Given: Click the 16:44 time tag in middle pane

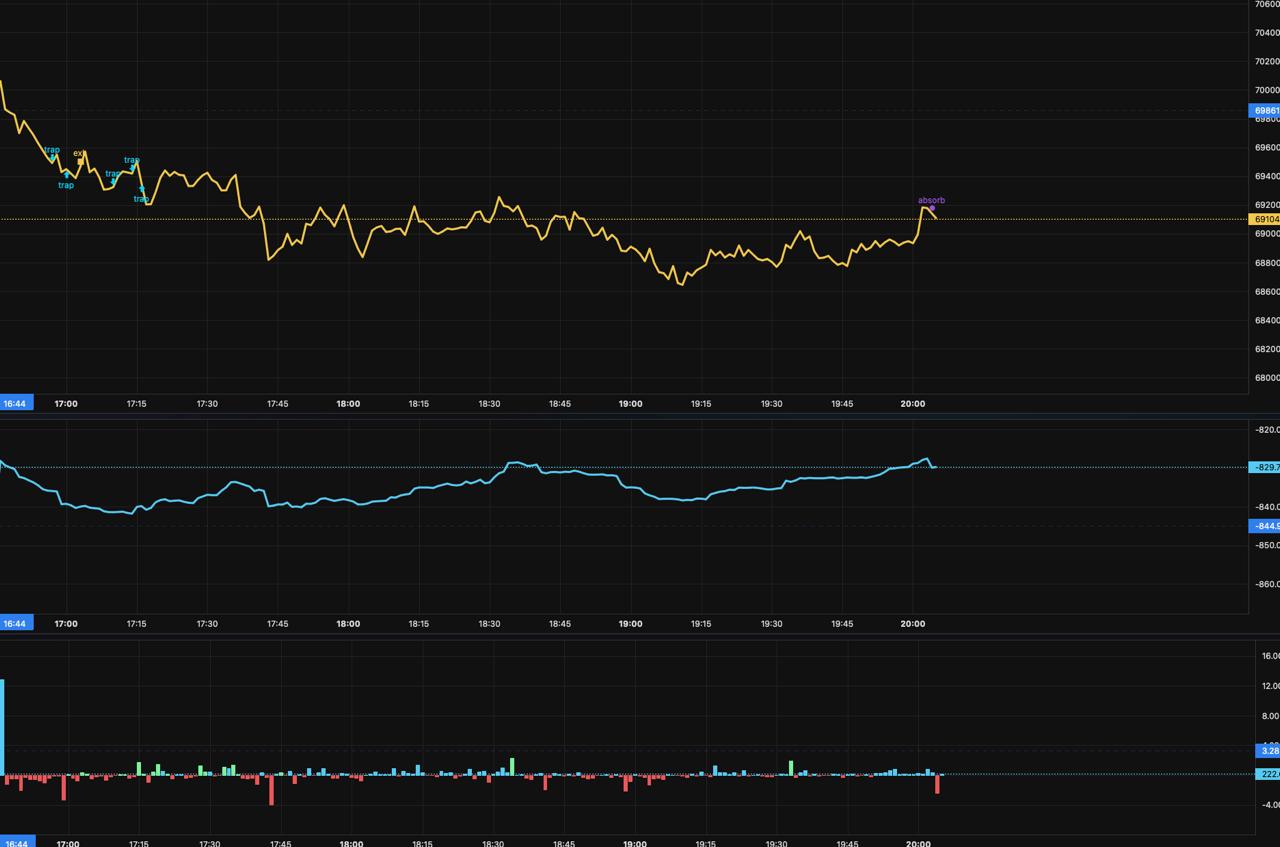Looking at the screenshot, I should click(16, 623).
